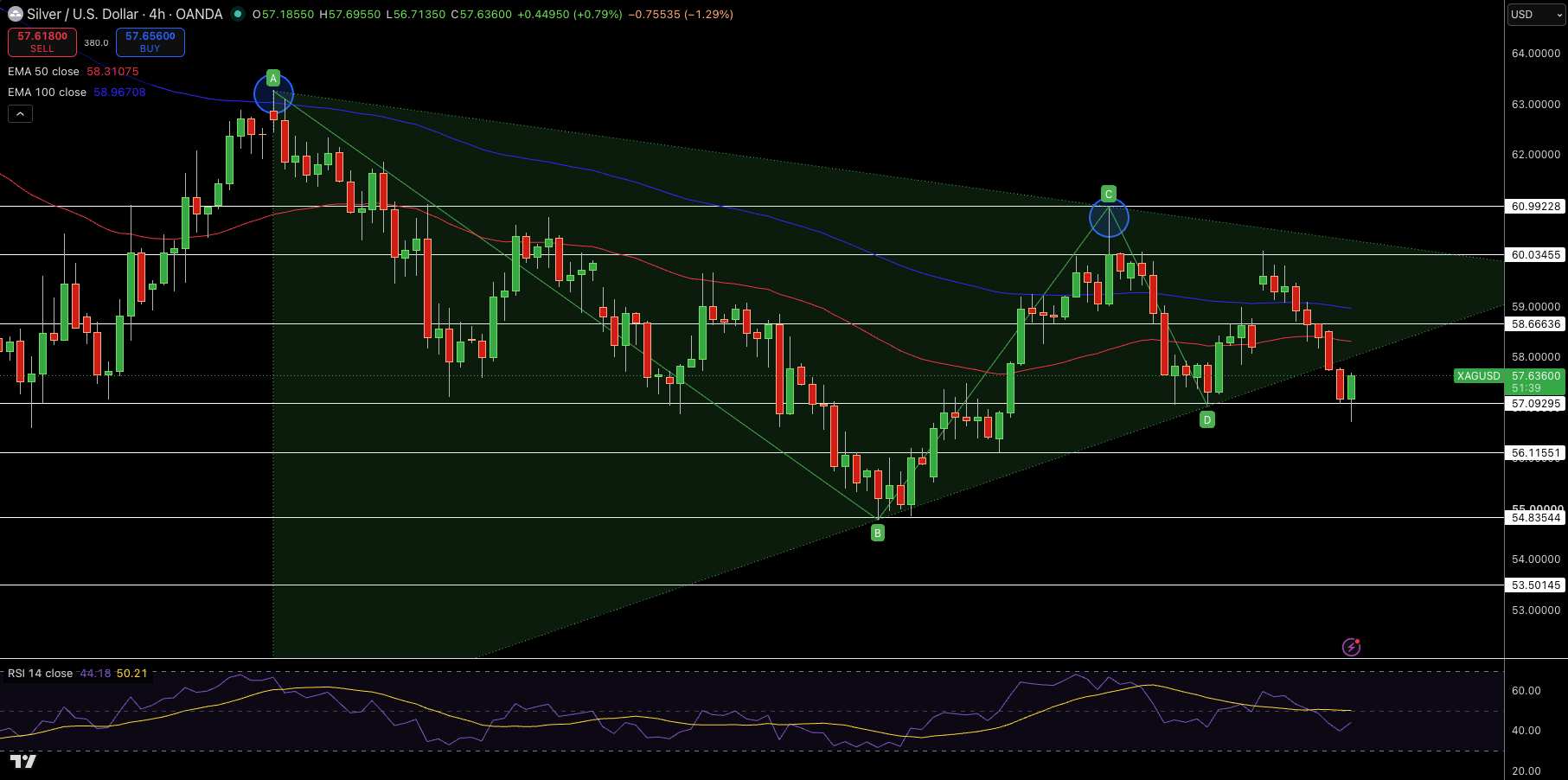Click the EMA 100 value 58.96708
1568x780 pixels.
click(119, 93)
